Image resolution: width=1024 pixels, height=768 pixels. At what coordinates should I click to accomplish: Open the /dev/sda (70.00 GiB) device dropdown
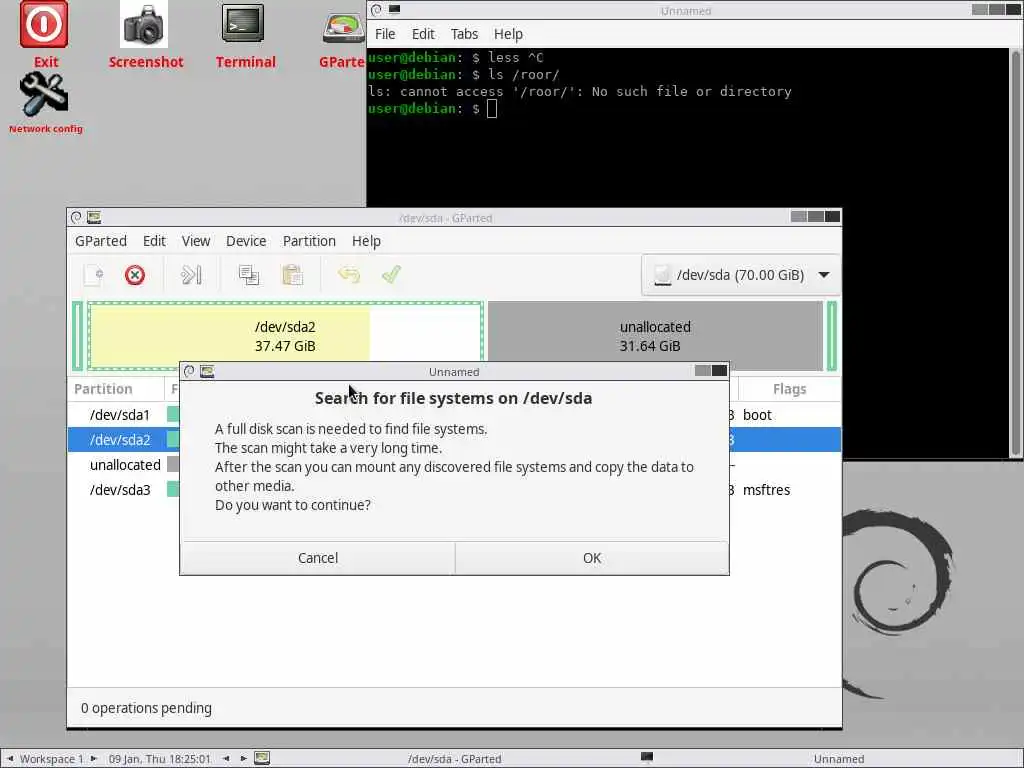(741, 275)
